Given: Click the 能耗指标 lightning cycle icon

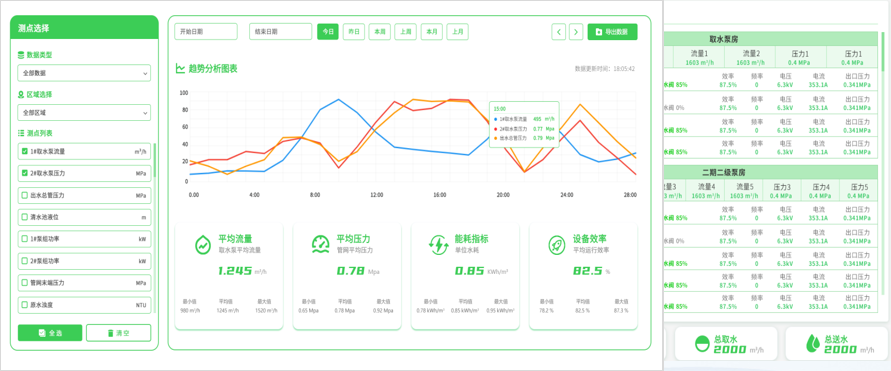Looking at the screenshot, I should (x=439, y=244).
